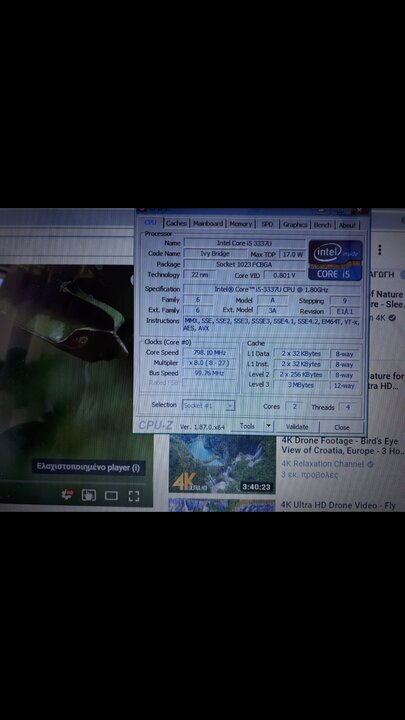The width and height of the screenshot is (405, 720).
Task: Show the About tab
Action: (x=347, y=225)
